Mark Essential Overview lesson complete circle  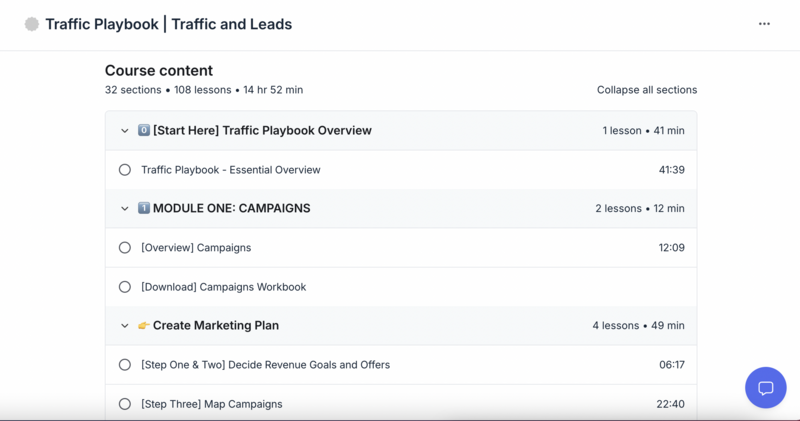124,170
